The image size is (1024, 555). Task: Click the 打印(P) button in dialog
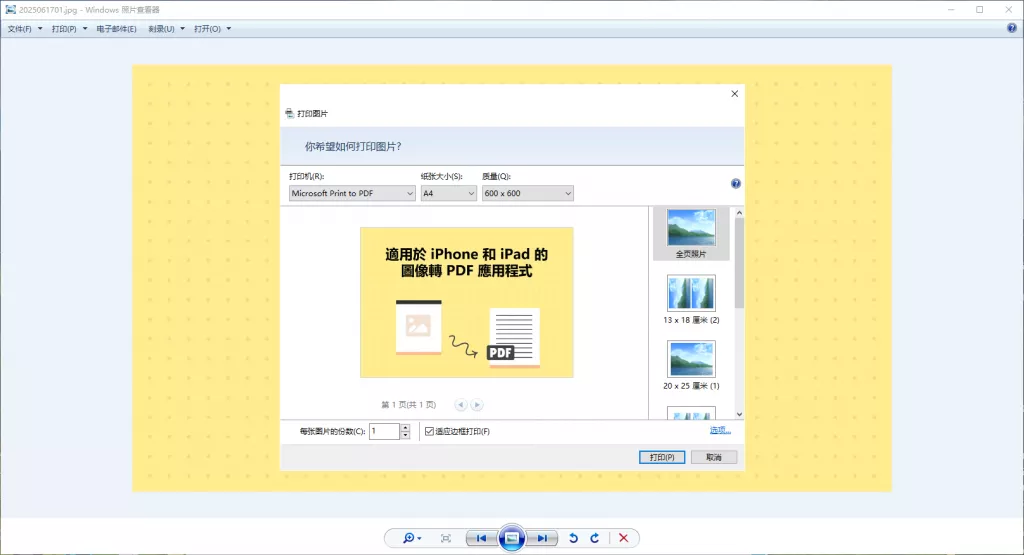[662, 457]
